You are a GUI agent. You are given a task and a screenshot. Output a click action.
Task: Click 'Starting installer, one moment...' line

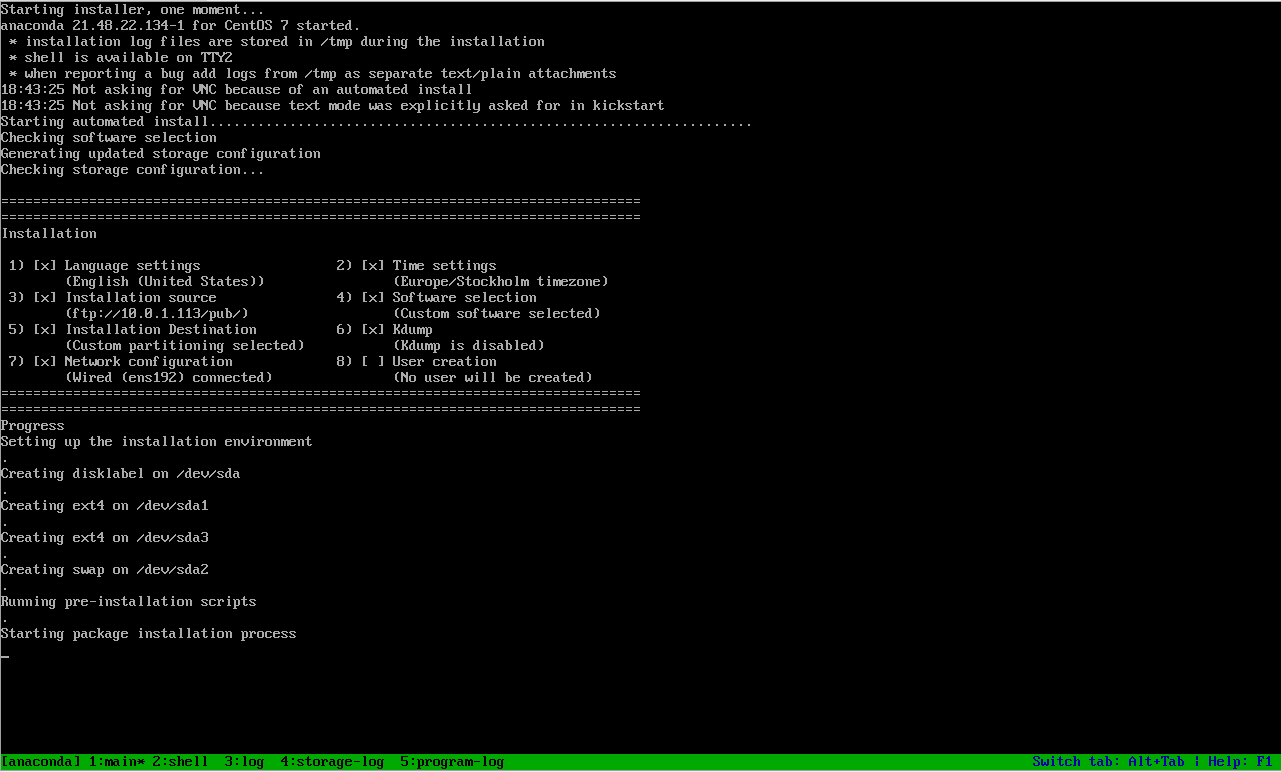click(132, 10)
